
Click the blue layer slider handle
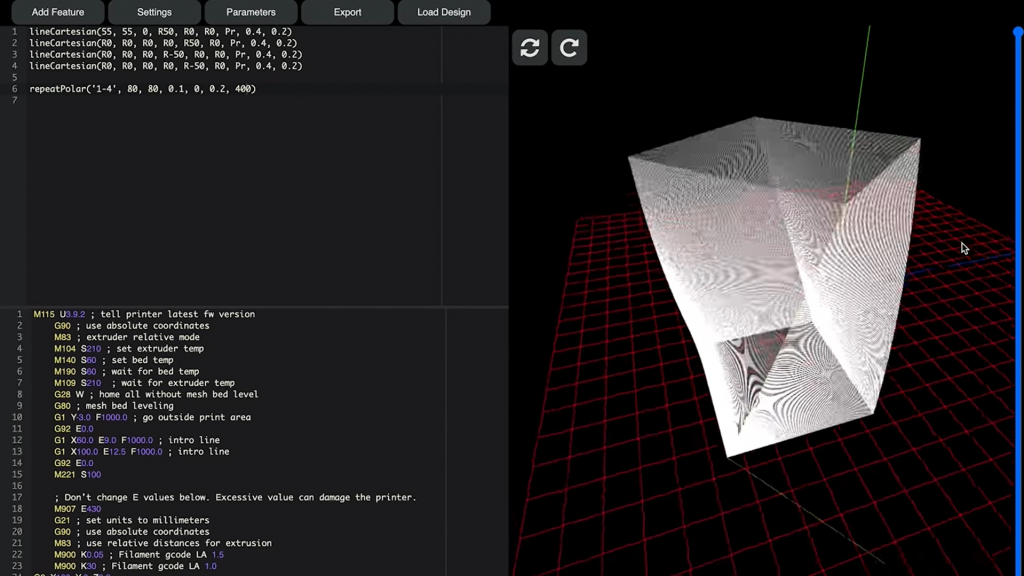(x=1018, y=32)
